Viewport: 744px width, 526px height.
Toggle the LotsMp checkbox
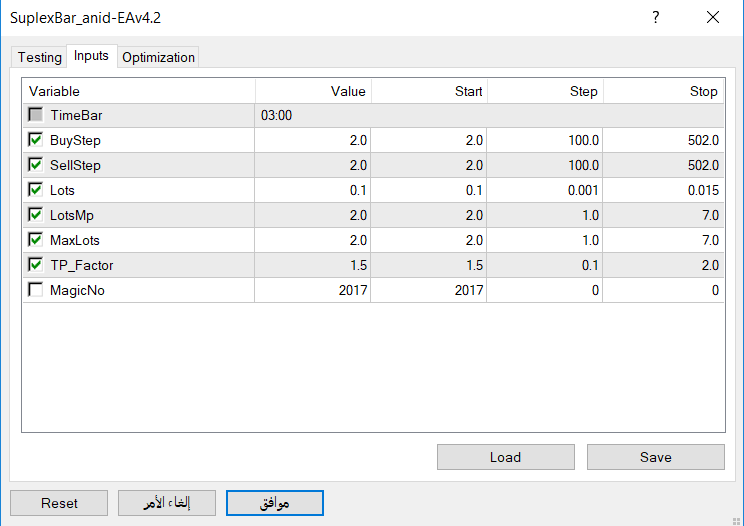pyautogui.click(x=36, y=215)
